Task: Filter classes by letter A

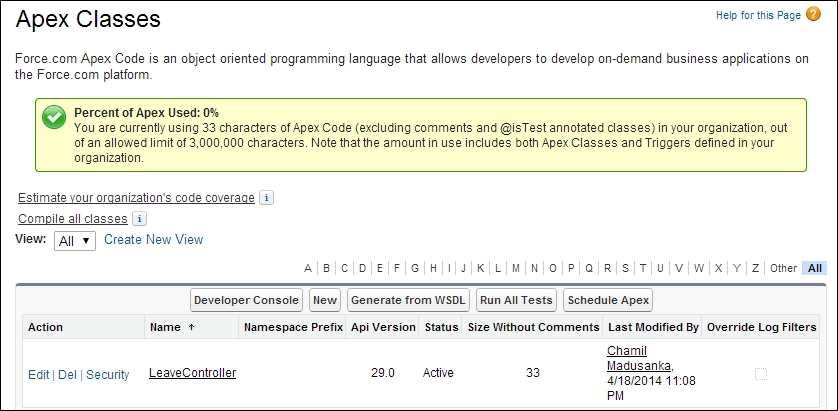Action: tap(308, 268)
